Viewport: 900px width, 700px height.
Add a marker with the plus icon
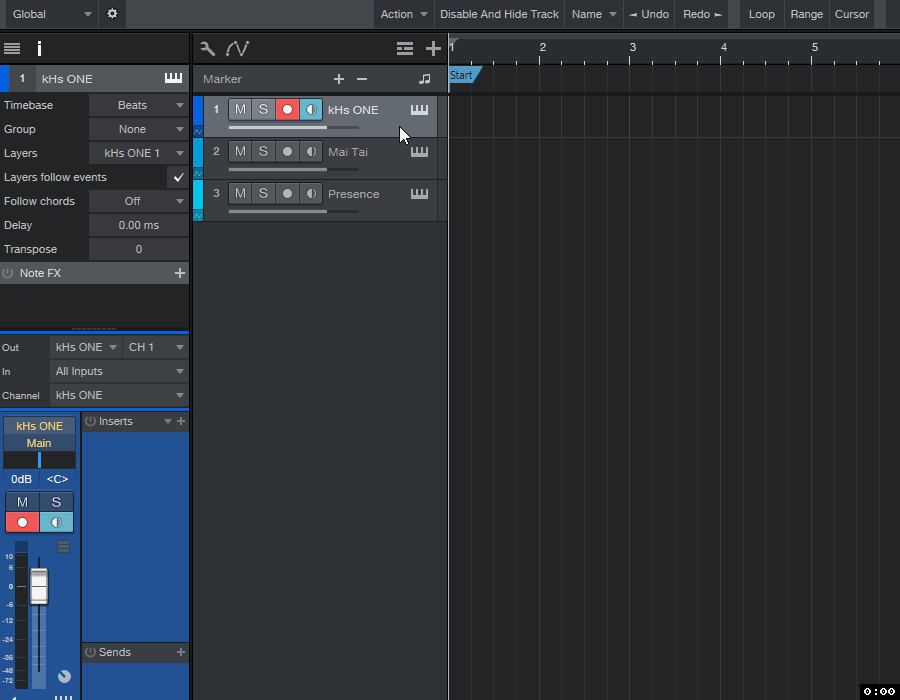pyautogui.click(x=339, y=79)
